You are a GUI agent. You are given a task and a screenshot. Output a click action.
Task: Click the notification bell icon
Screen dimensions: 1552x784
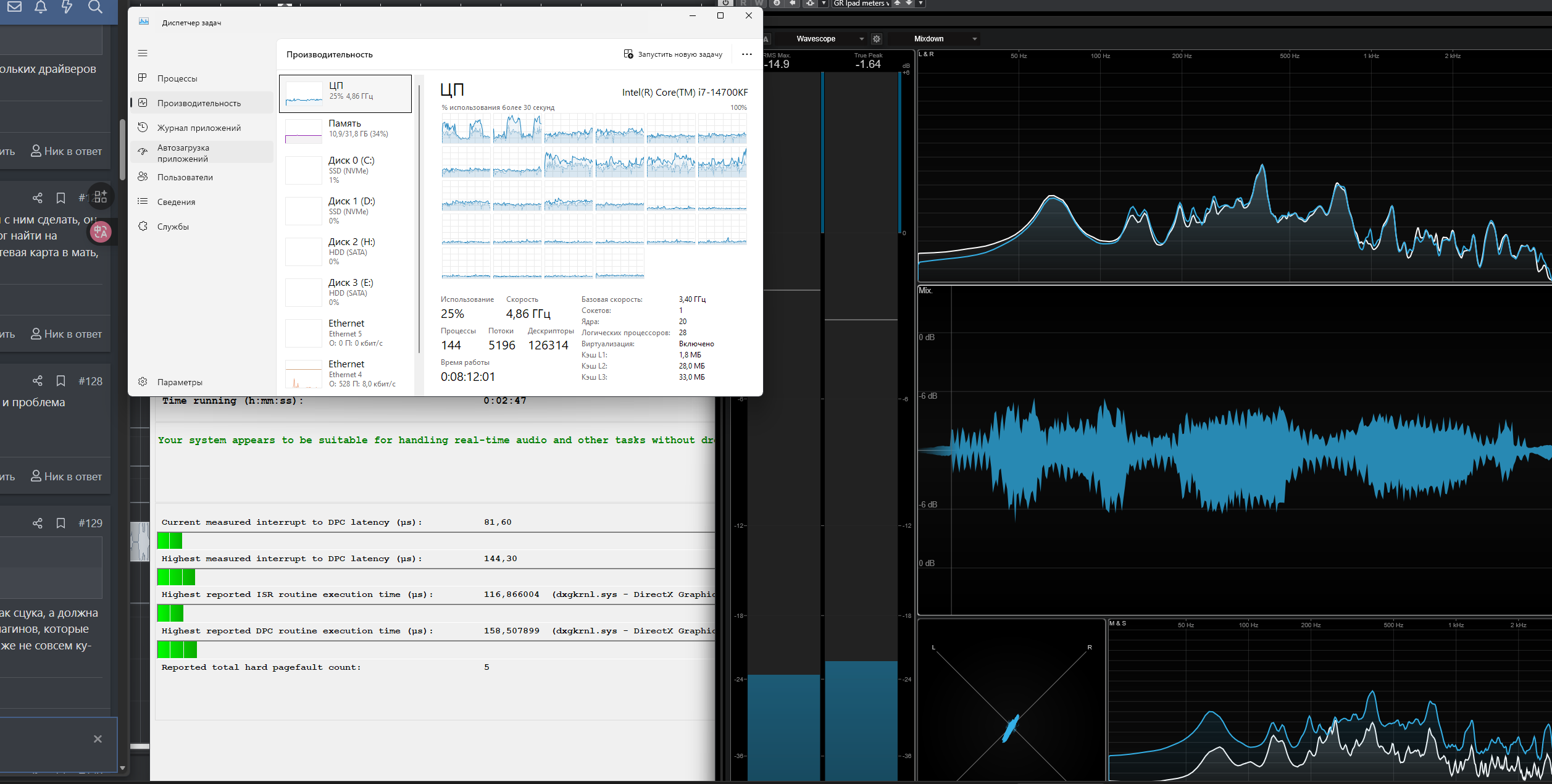point(41,7)
